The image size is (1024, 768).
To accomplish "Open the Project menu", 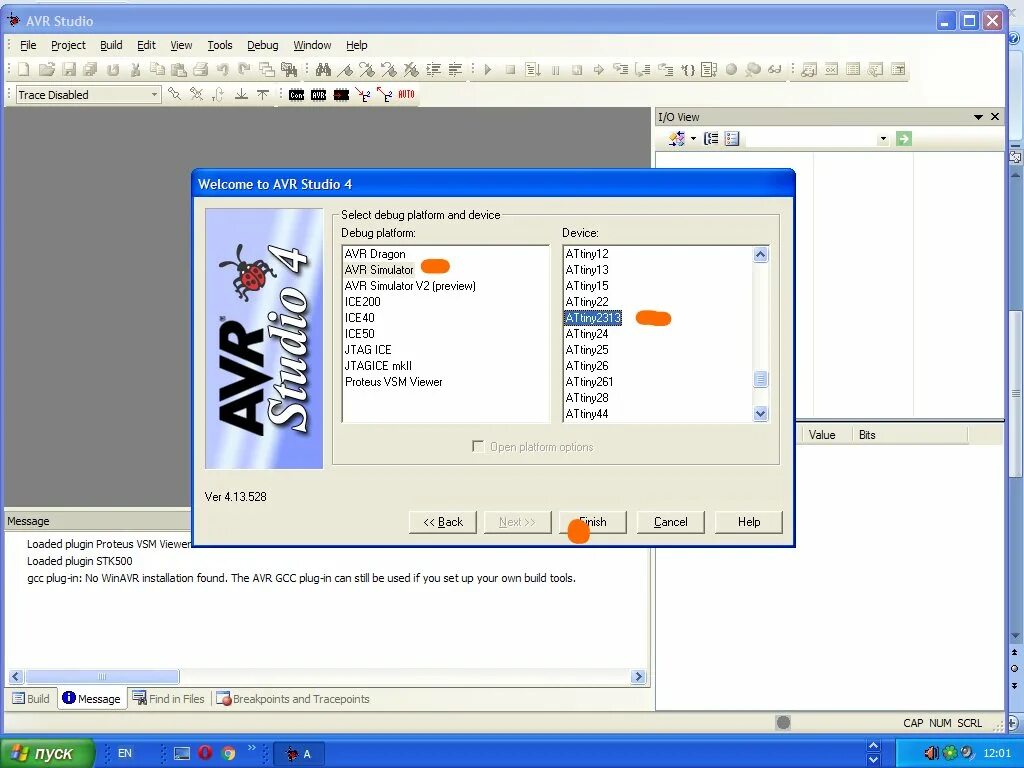I will pyautogui.click(x=69, y=45).
